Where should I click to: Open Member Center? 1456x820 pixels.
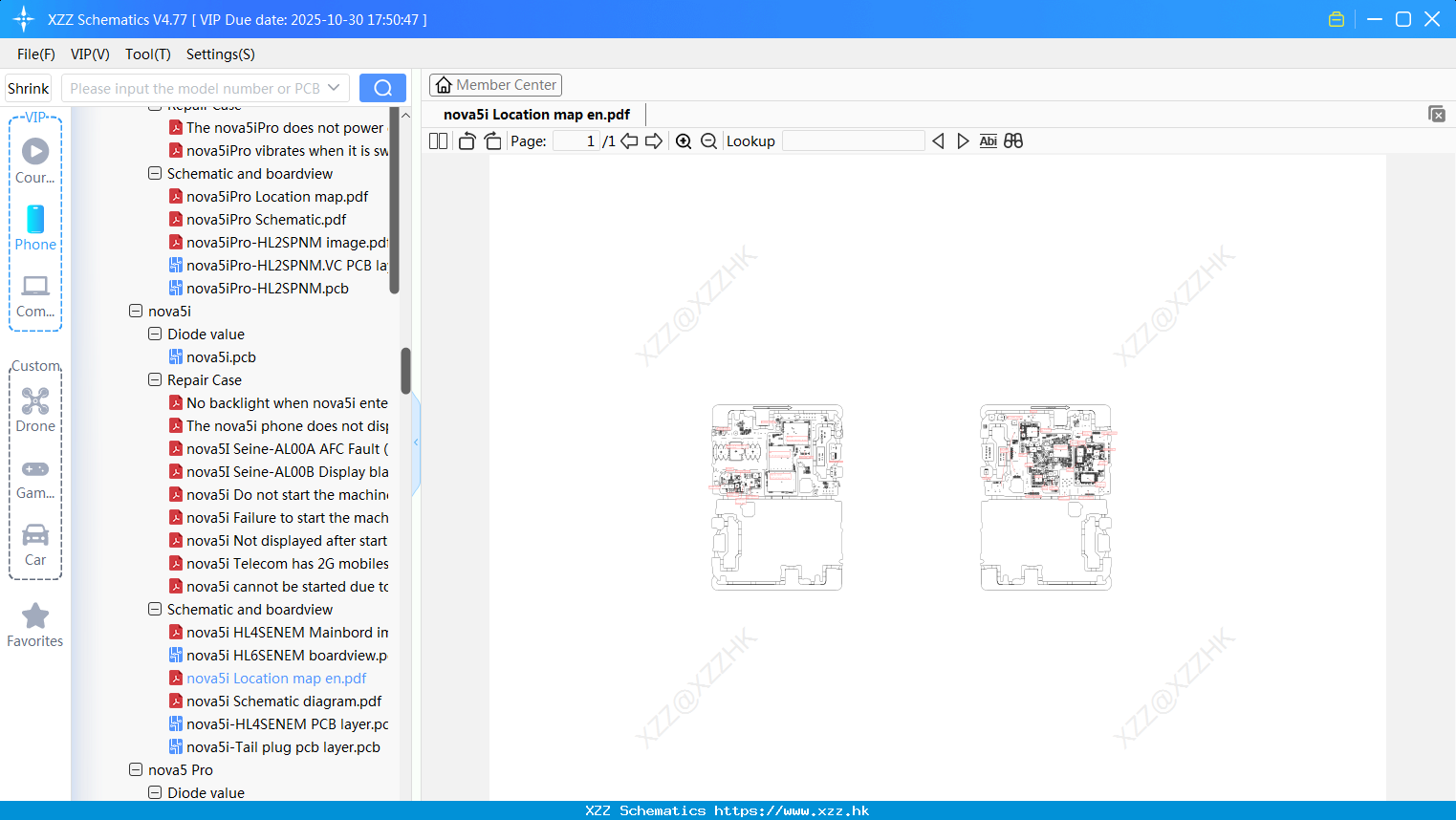[x=495, y=85]
